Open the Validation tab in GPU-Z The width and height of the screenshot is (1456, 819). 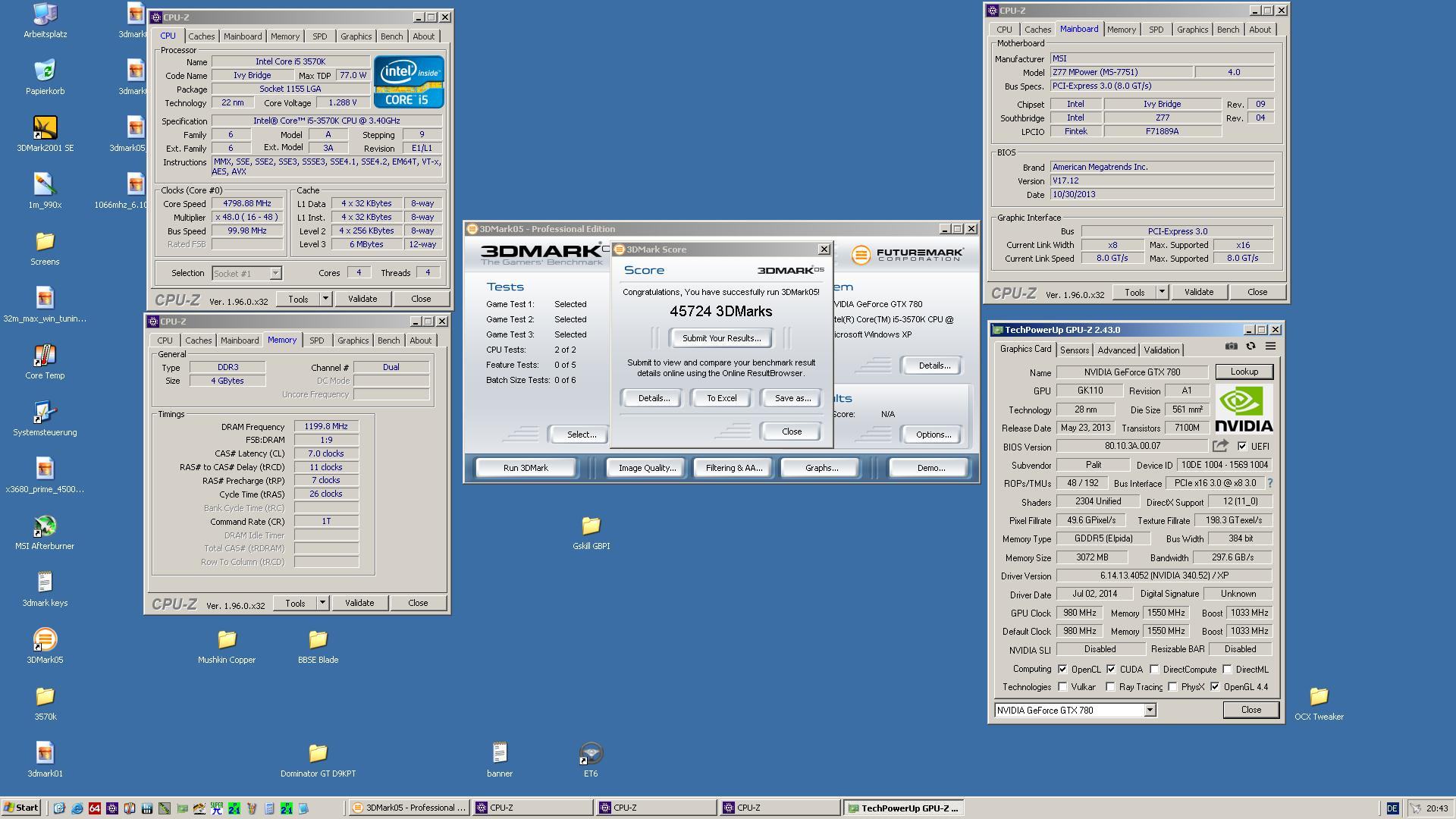pos(1161,350)
